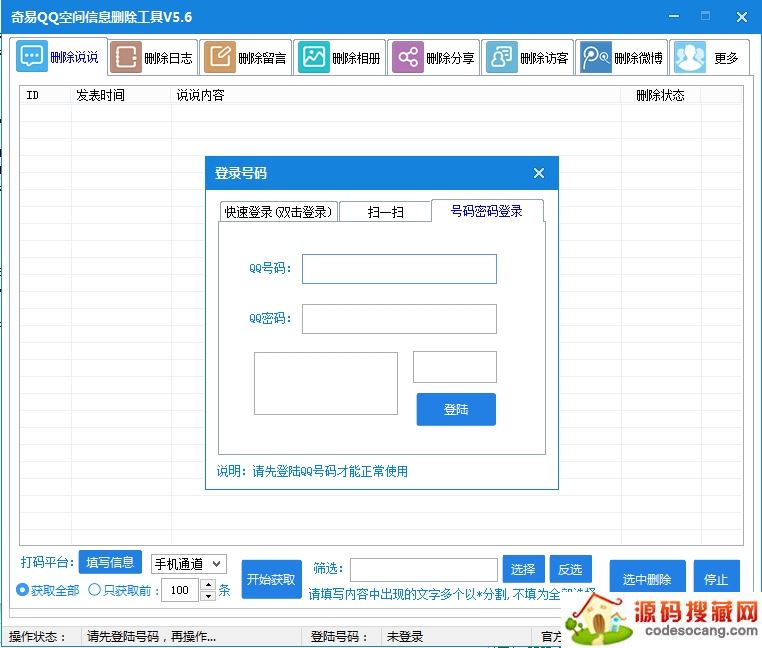Select the 号码密码登录 login tab
Image resolution: width=762 pixels, height=648 pixels.
click(487, 210)
